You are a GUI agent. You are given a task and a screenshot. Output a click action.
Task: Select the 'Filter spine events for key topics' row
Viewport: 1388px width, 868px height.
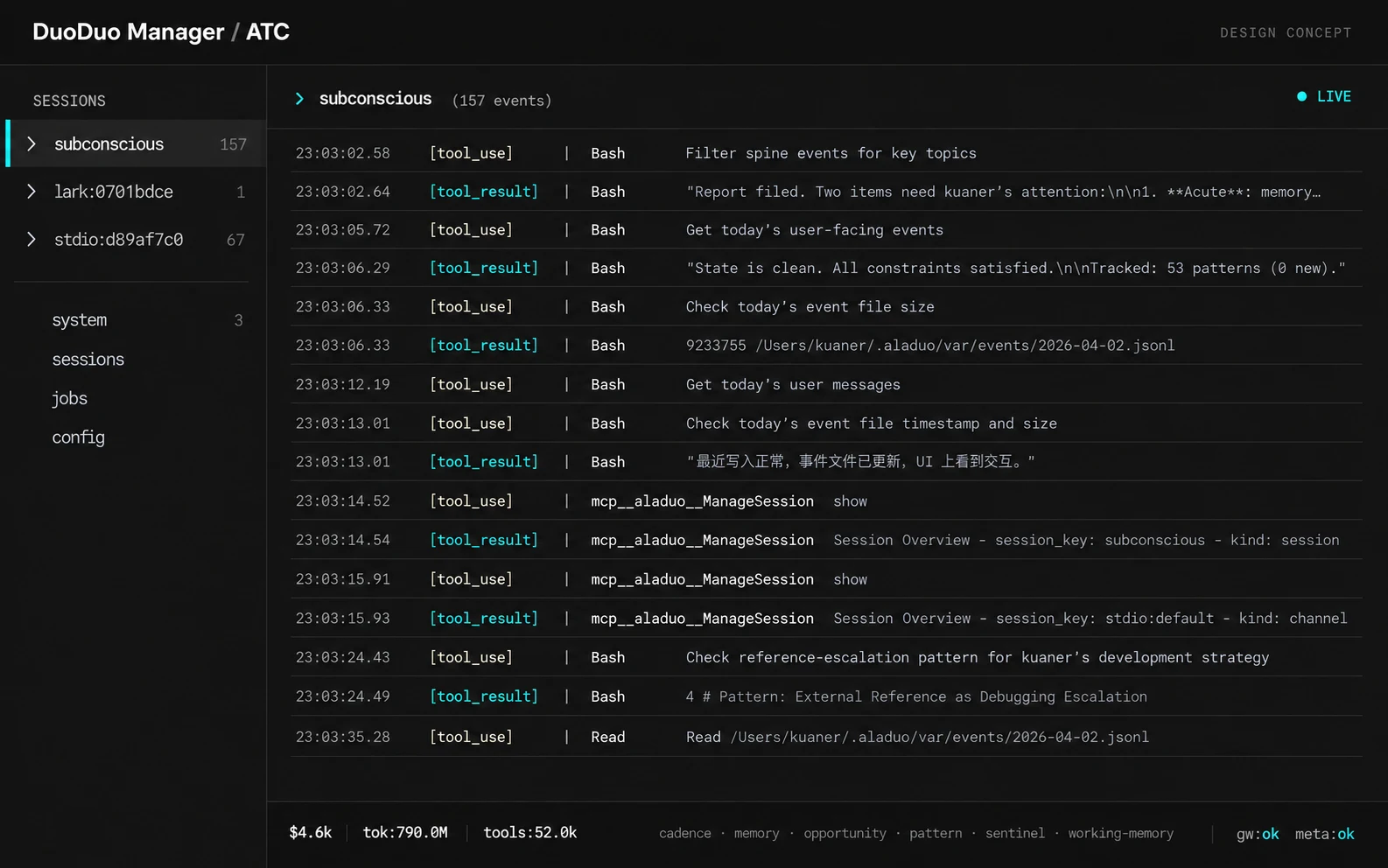point(826,153)
